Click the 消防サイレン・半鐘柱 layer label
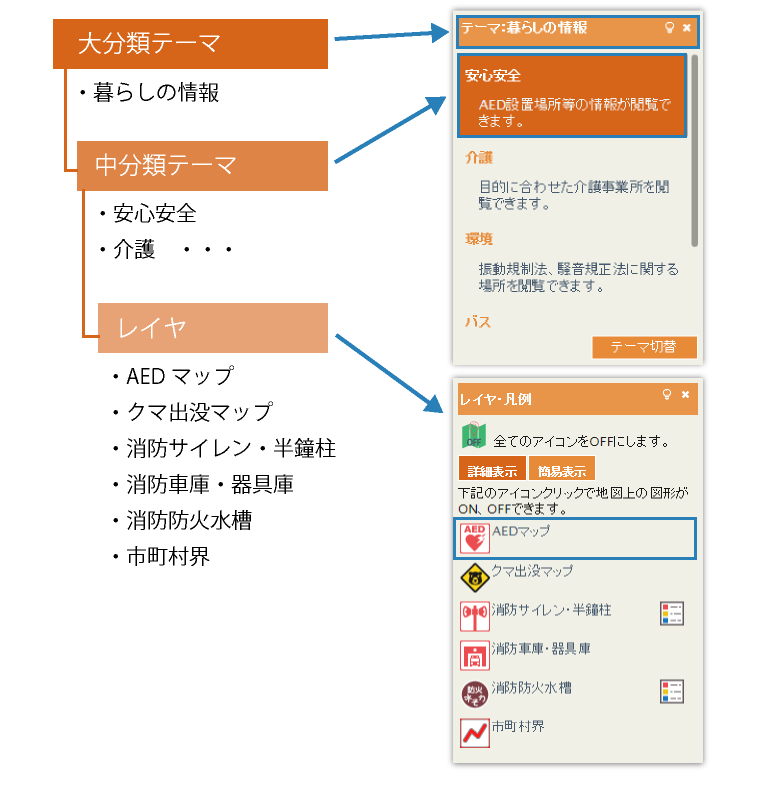 tap(551, 610)
